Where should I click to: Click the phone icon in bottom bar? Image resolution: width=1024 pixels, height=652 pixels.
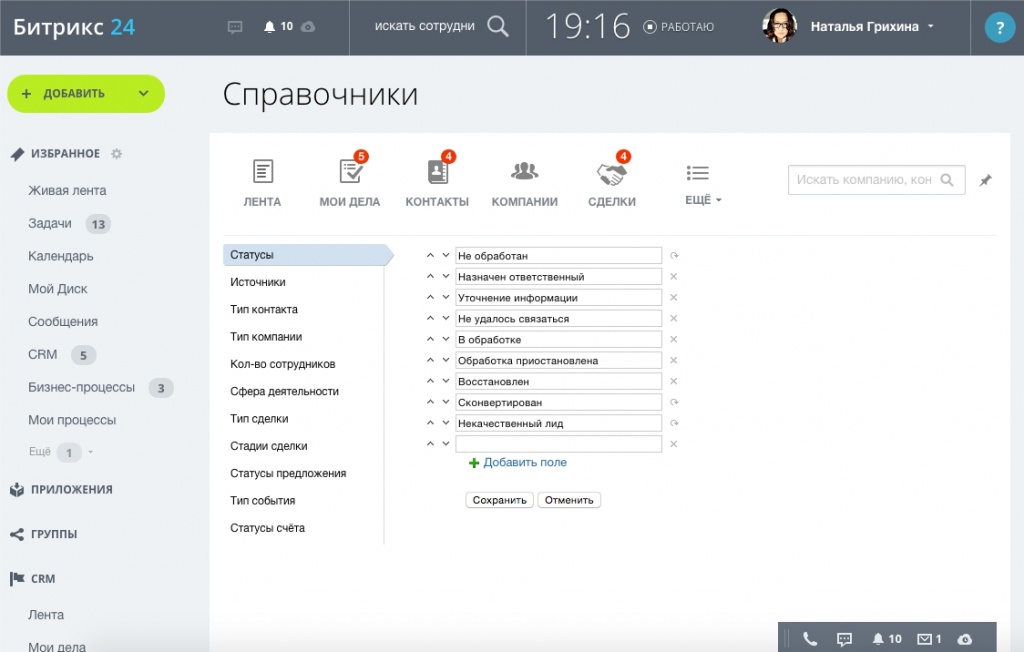point(810,639)
